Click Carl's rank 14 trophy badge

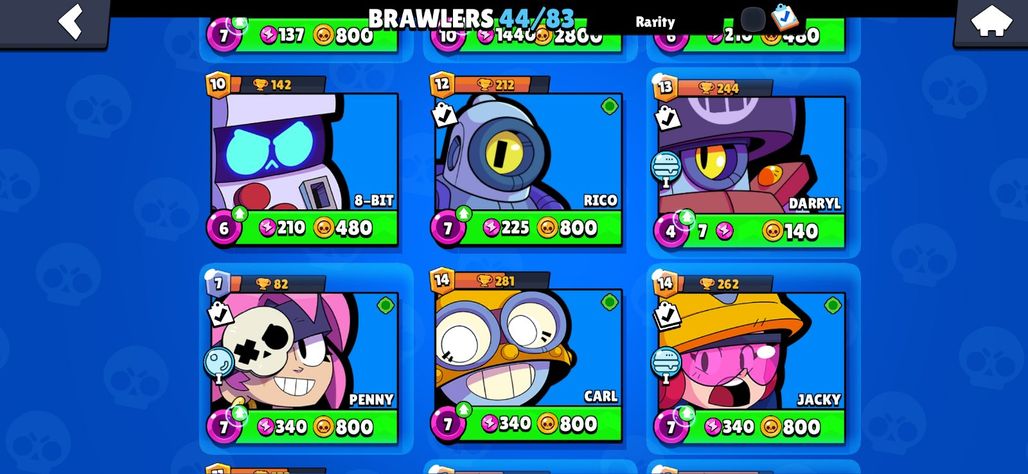point(443,281)
